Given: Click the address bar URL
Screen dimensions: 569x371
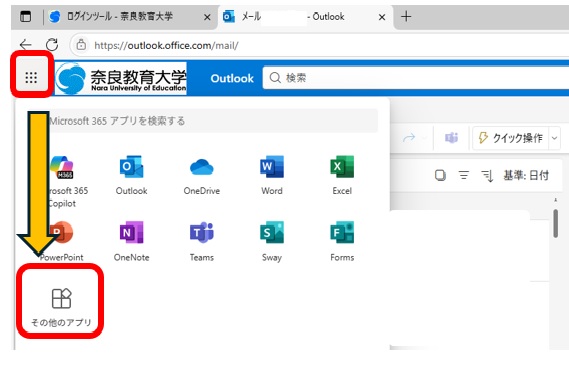Looking at the screenshot, I should (166, 45).
